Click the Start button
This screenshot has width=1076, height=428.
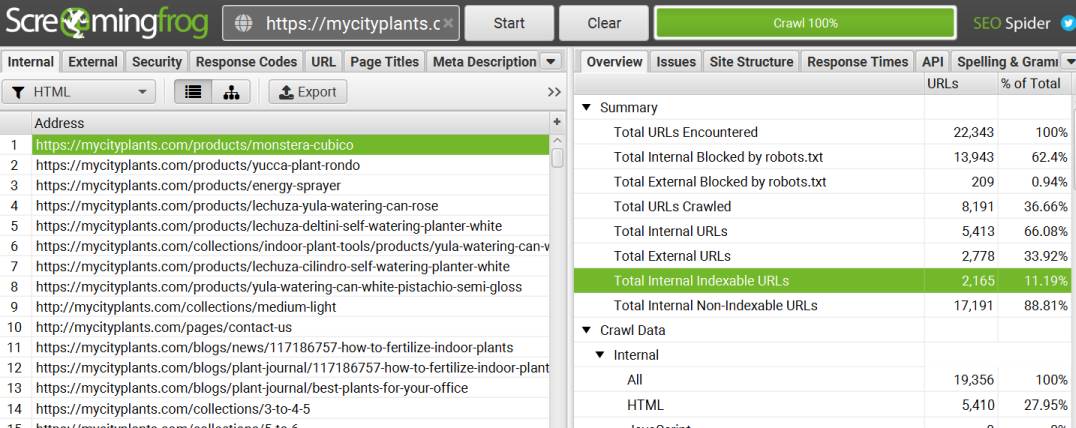[x=509, y=23]
